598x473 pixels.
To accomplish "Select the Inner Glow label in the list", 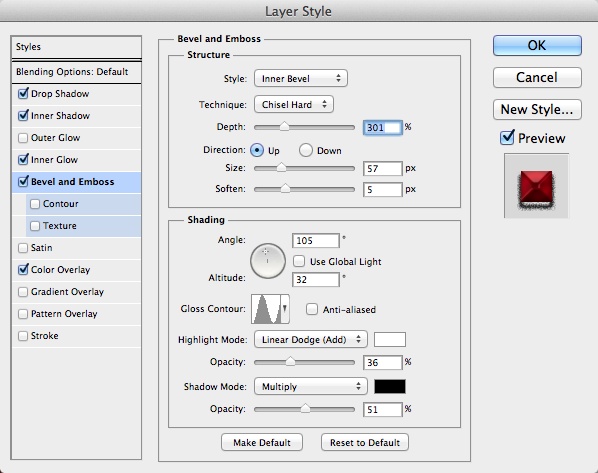I will click(54, 159).
